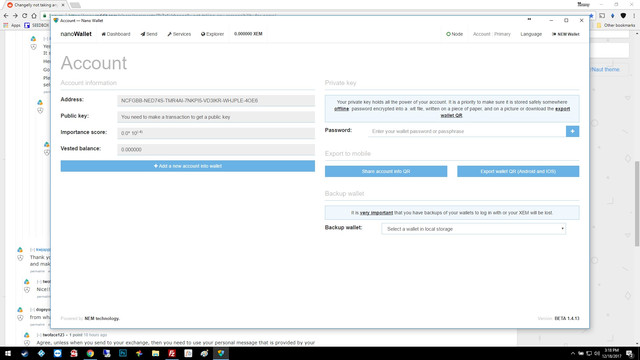Screen dimensions: 640x360
Task: Click the 0.000000 XEM balance
Action: click(248, 34)
